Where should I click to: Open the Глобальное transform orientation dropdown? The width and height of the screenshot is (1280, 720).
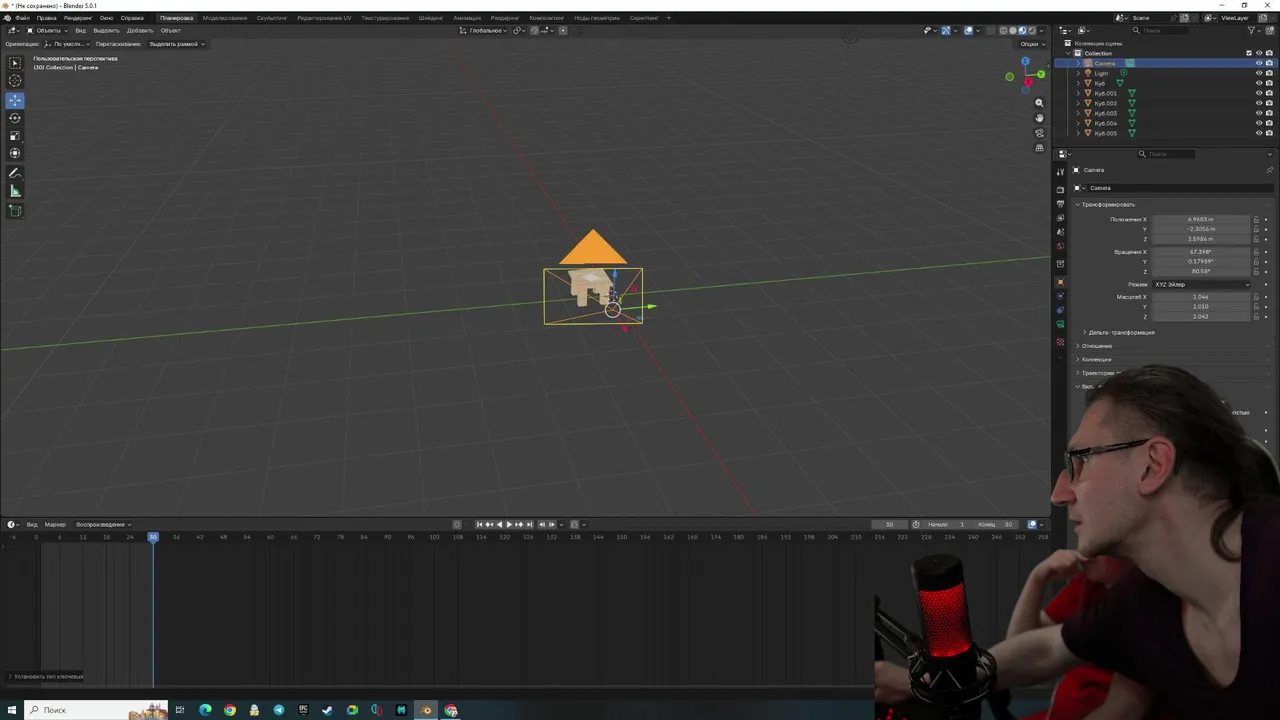click(483, 30)
